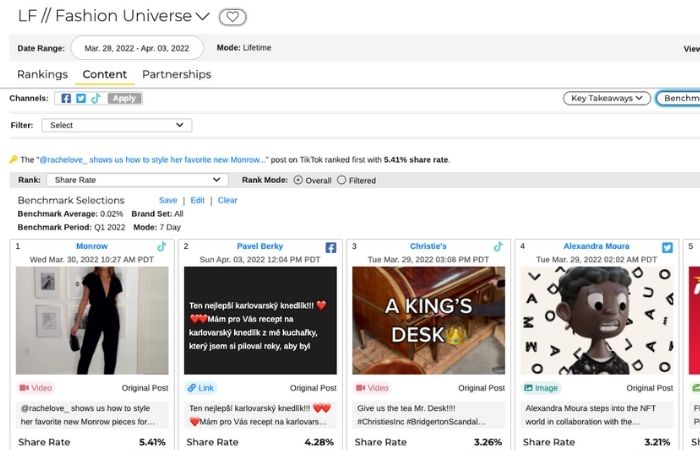Open Alexandra Moura NFT image thumbnail
This screenshot has width=700, height=450.
coord(597,321)
